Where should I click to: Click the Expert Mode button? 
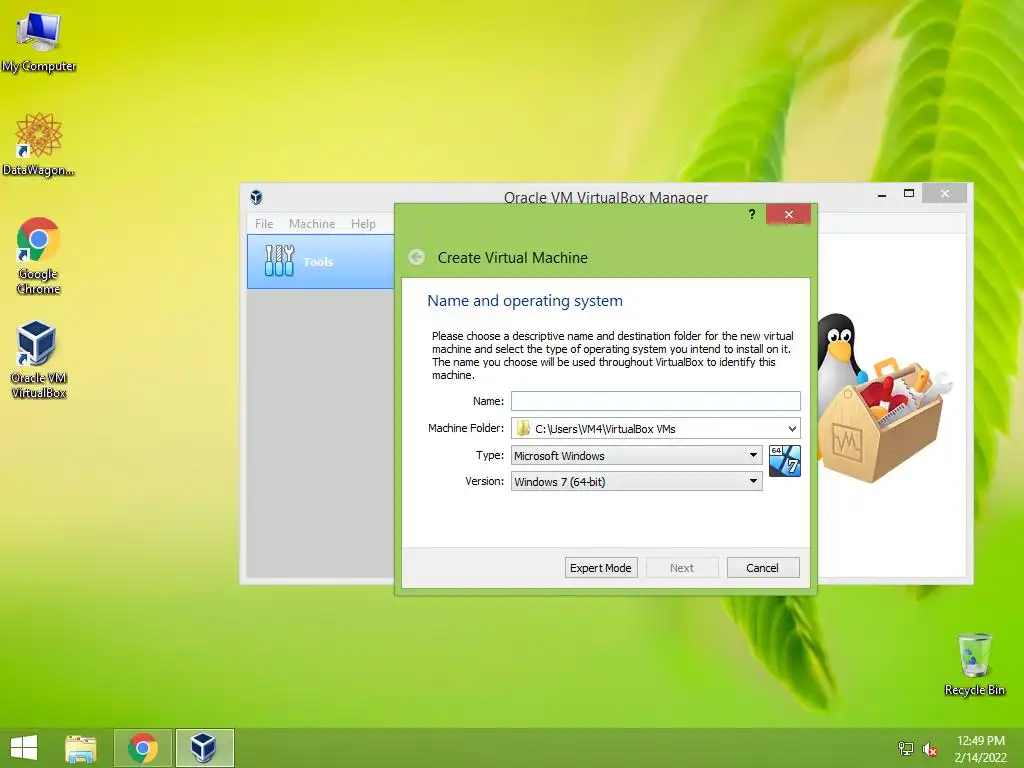pyautogui.click(x=601, y=568)
